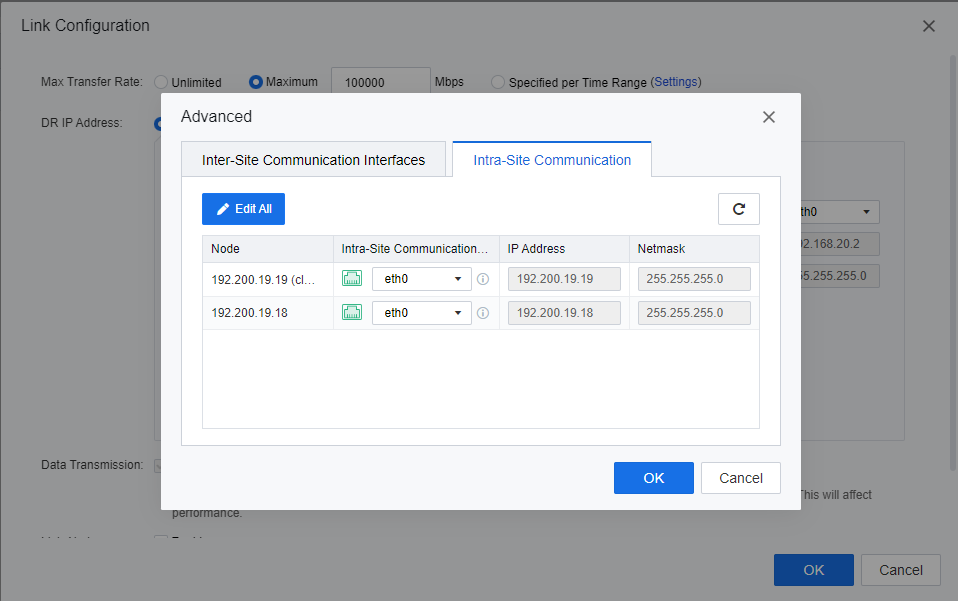
Task: Open eth0 dropdown for node 192.200.19.18
Action: (x=421, y=313)
